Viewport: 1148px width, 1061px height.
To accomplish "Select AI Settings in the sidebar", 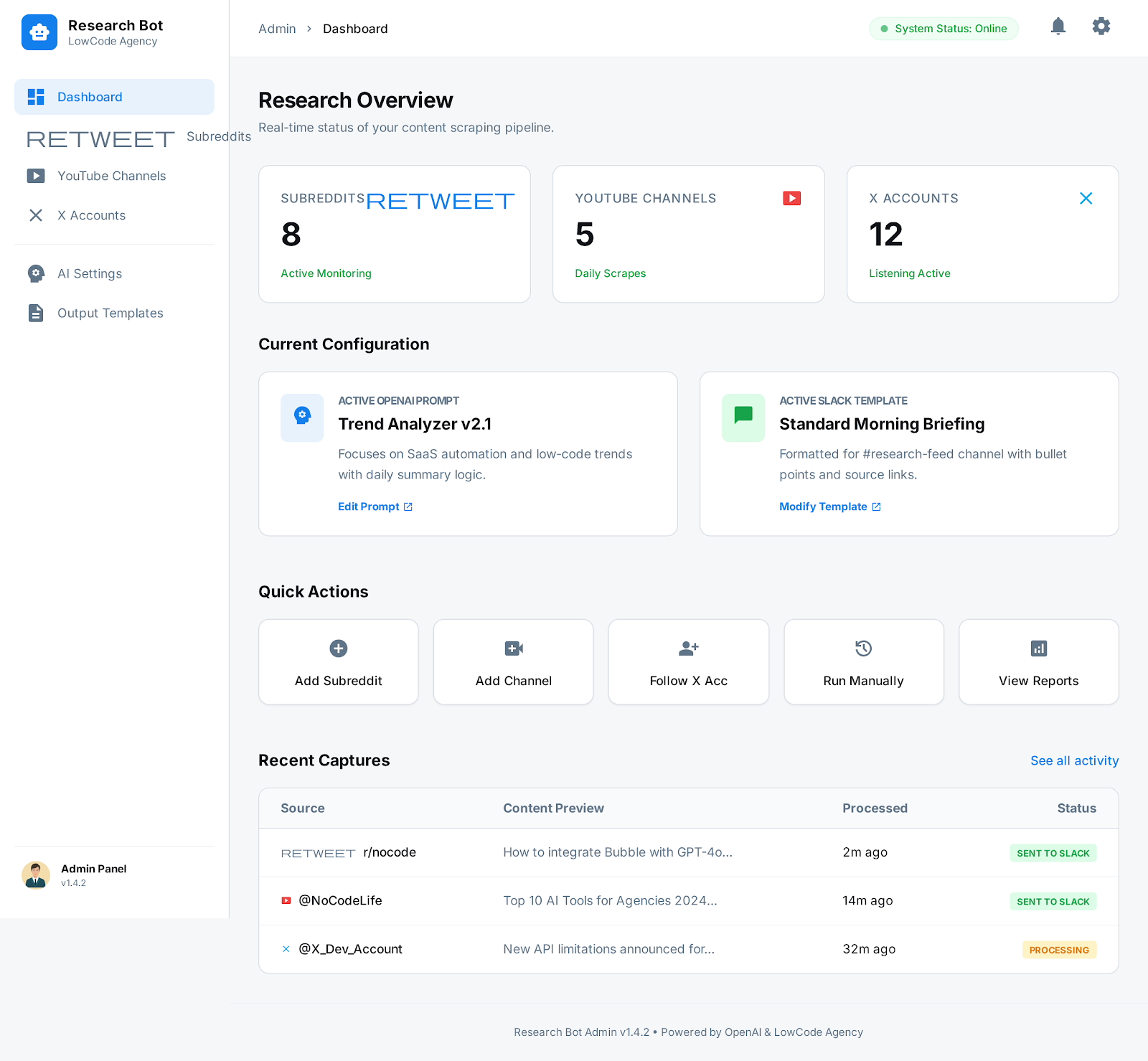I will pos(90,273).
